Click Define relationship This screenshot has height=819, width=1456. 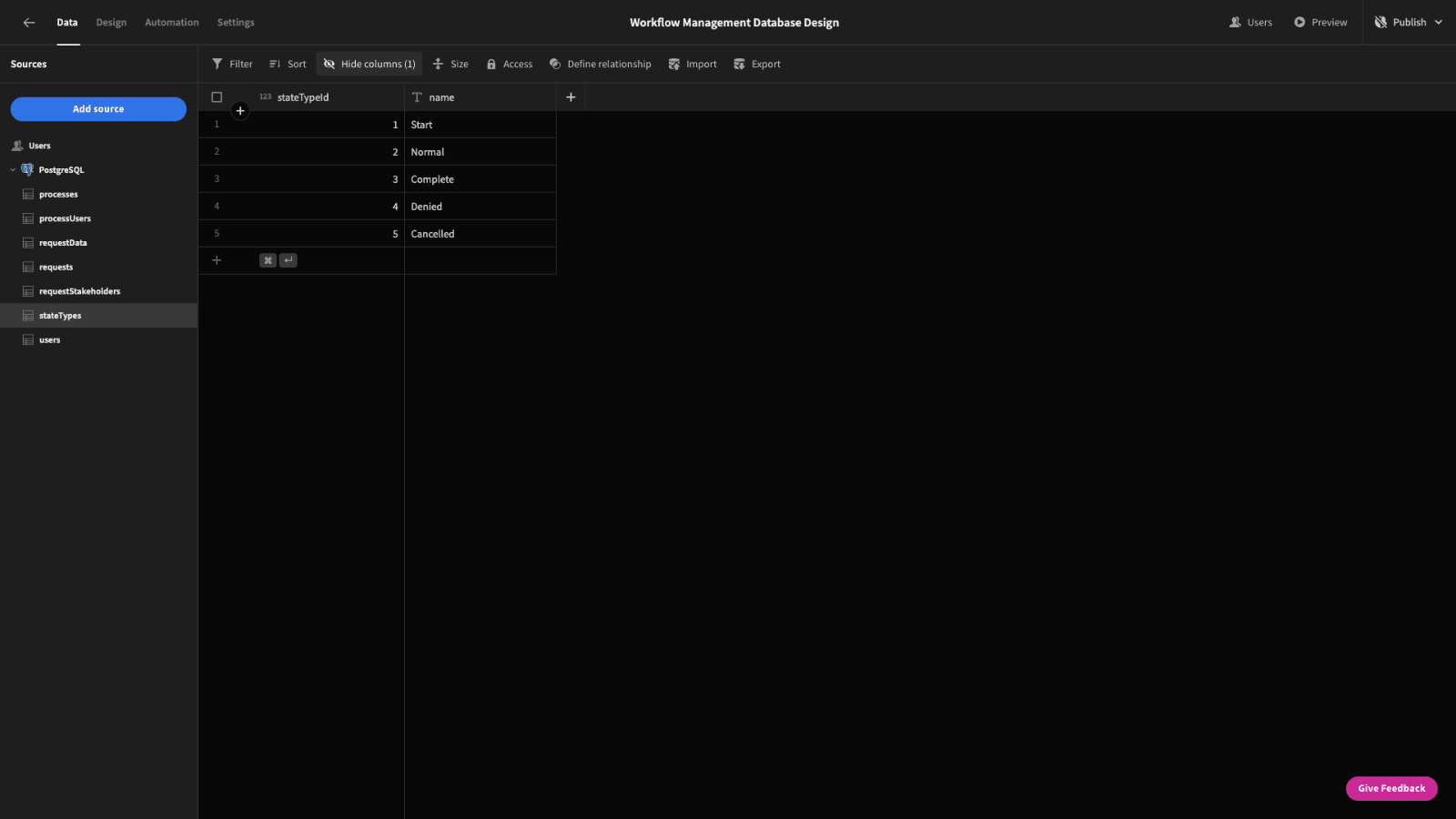600,65
